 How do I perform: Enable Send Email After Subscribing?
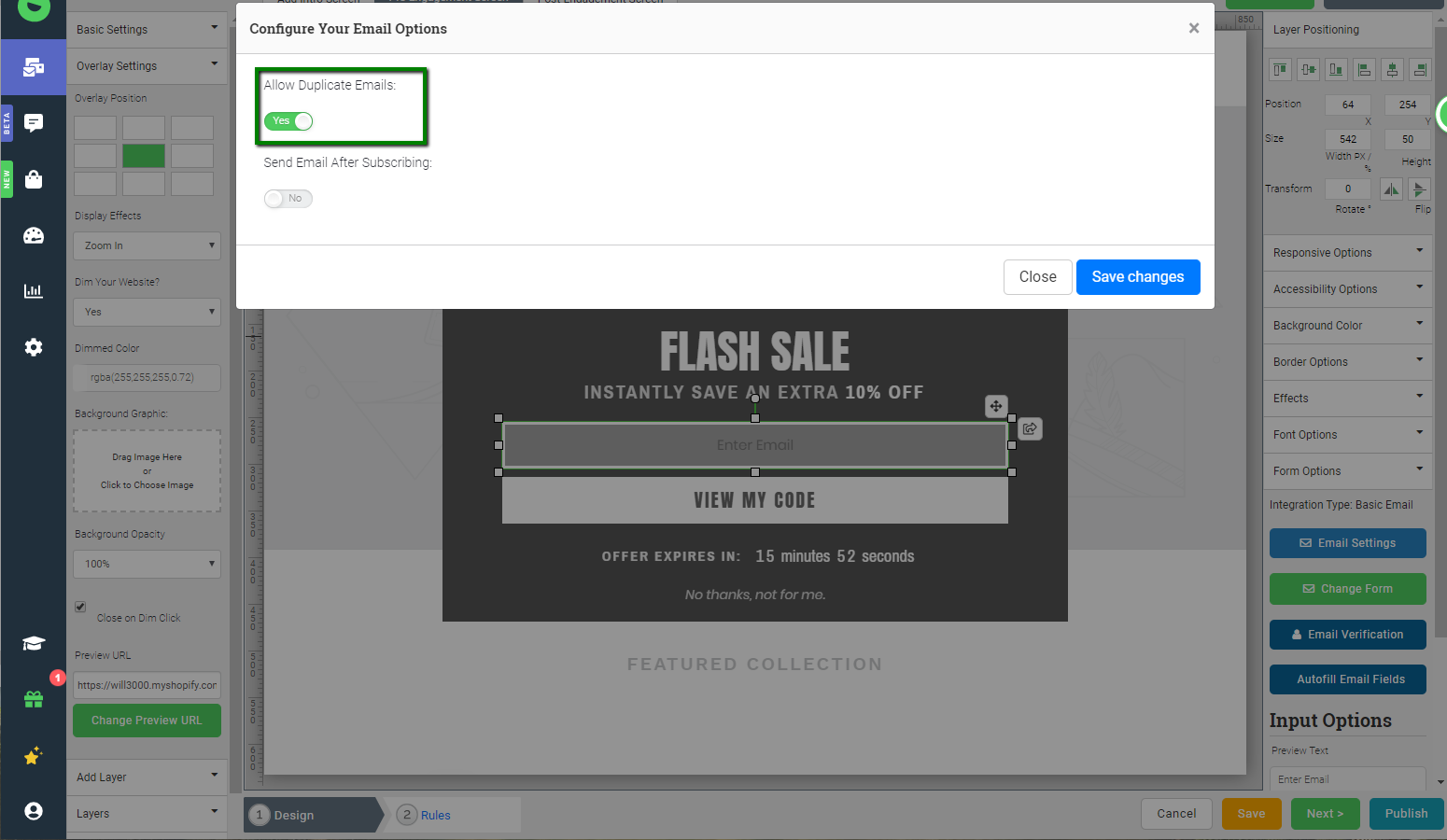pyautogui.click(x=288, y=198)
